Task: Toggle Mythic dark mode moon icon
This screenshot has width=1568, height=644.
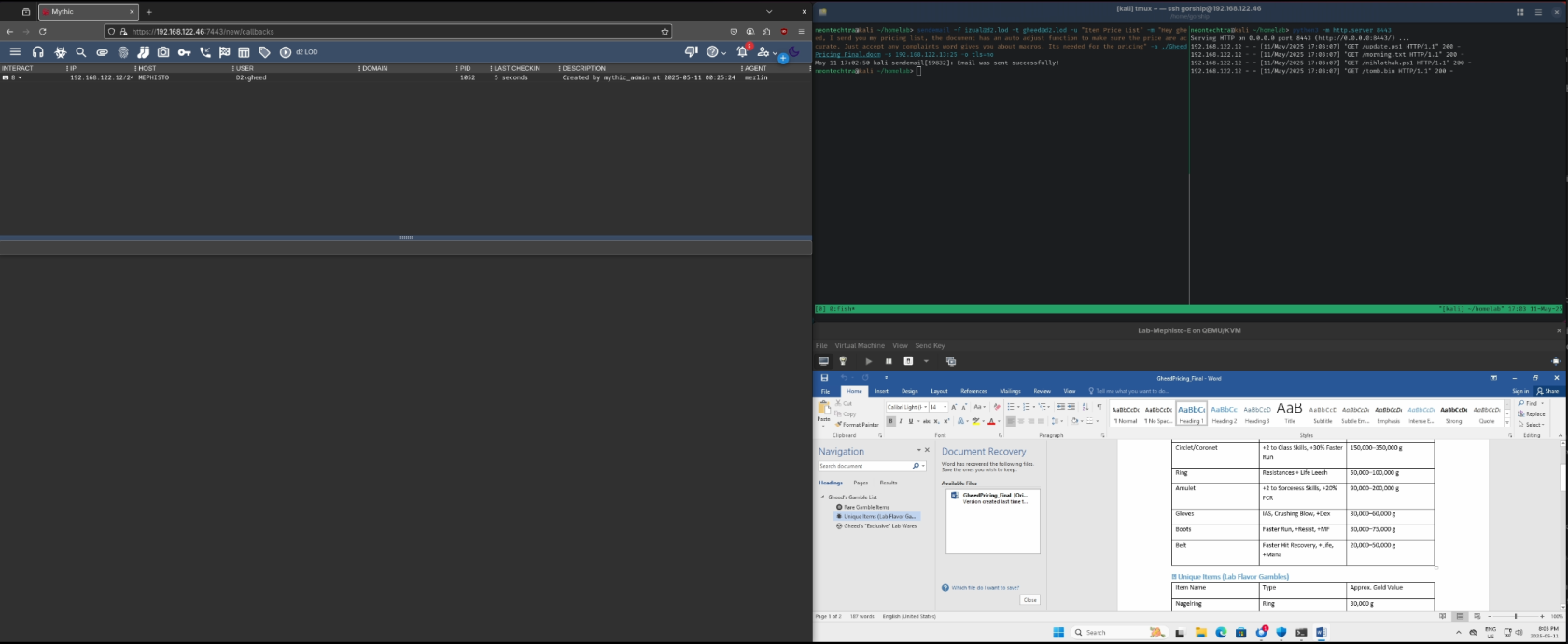Action: pos(793,52)
